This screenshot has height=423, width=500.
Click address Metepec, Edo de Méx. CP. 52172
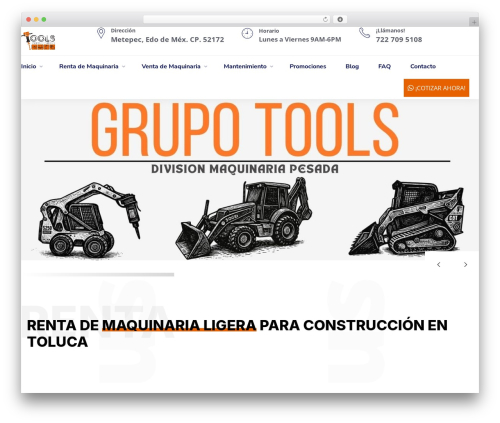pos(167,40)
